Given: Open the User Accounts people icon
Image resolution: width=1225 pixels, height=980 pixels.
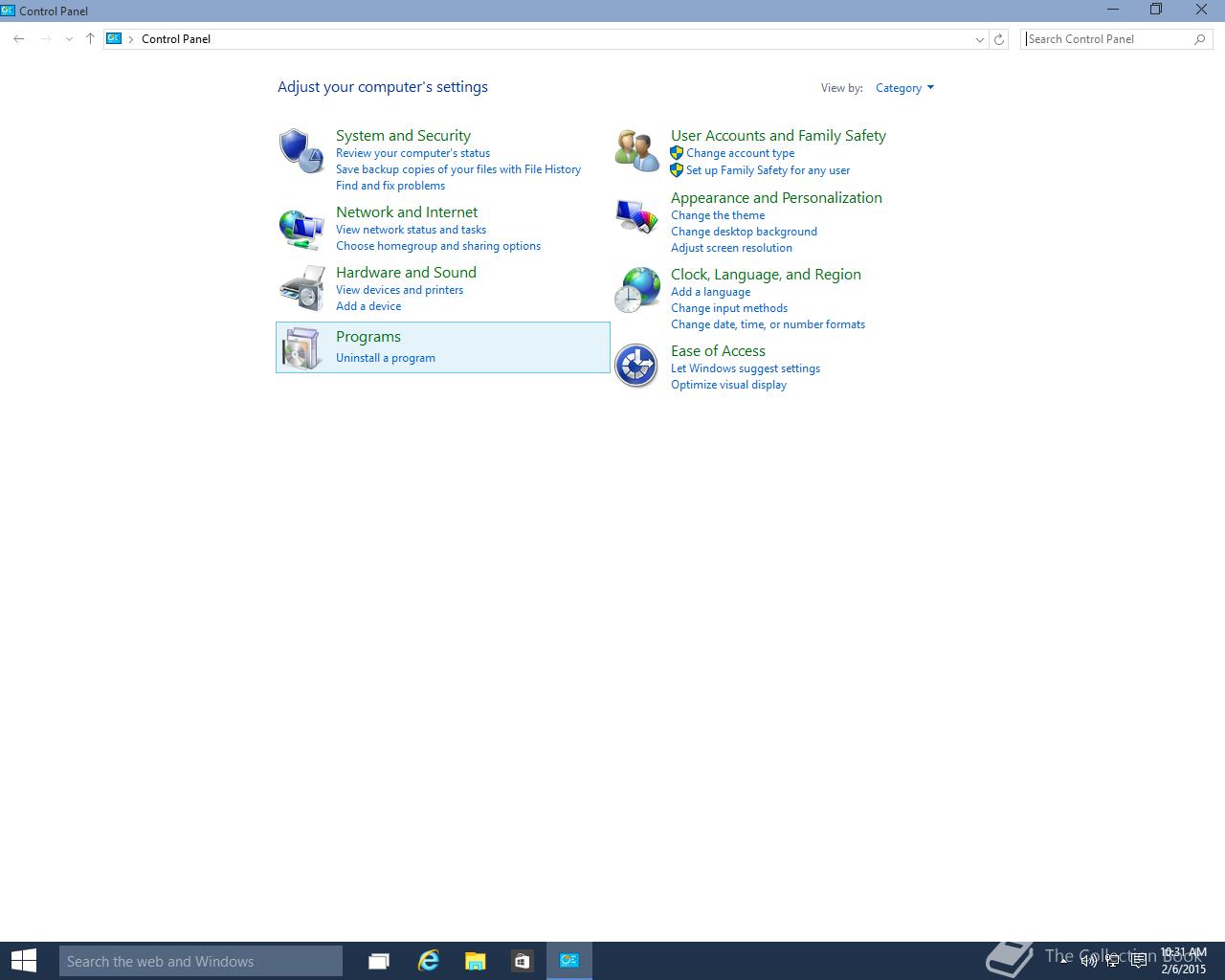Looking at the screenshot, I should click(636, 150).
